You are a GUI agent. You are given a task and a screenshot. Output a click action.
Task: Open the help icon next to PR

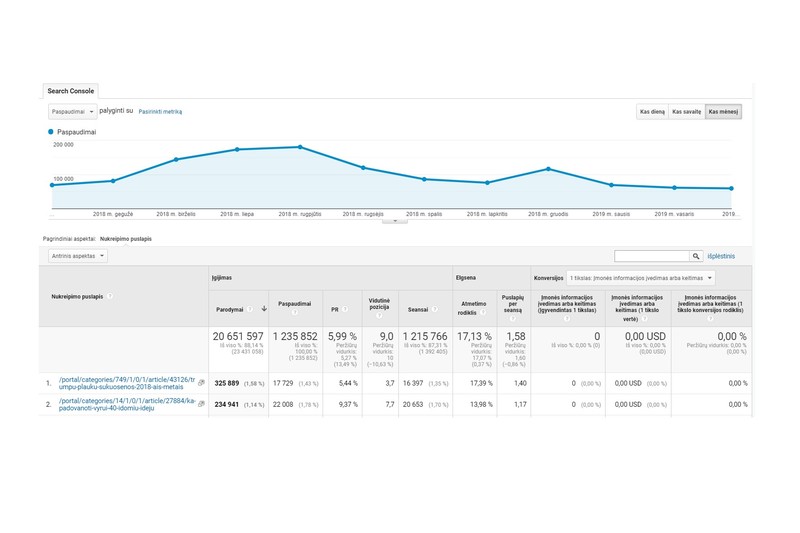point(345,309)
